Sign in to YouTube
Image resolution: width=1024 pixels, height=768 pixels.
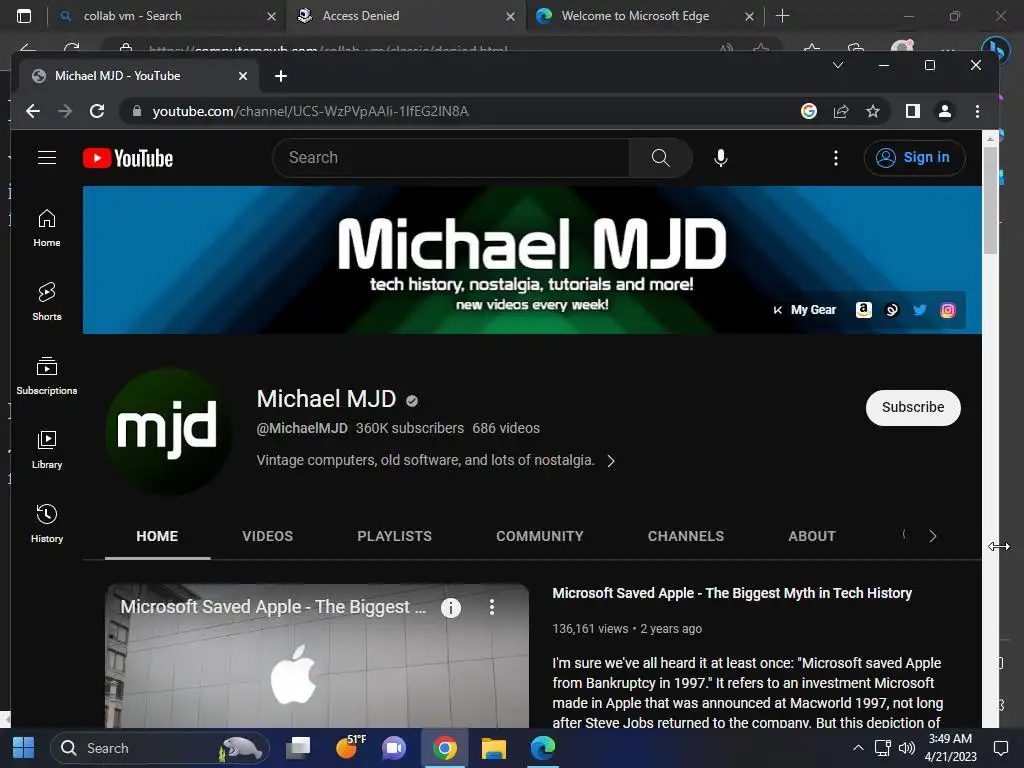tap(914, 157)
